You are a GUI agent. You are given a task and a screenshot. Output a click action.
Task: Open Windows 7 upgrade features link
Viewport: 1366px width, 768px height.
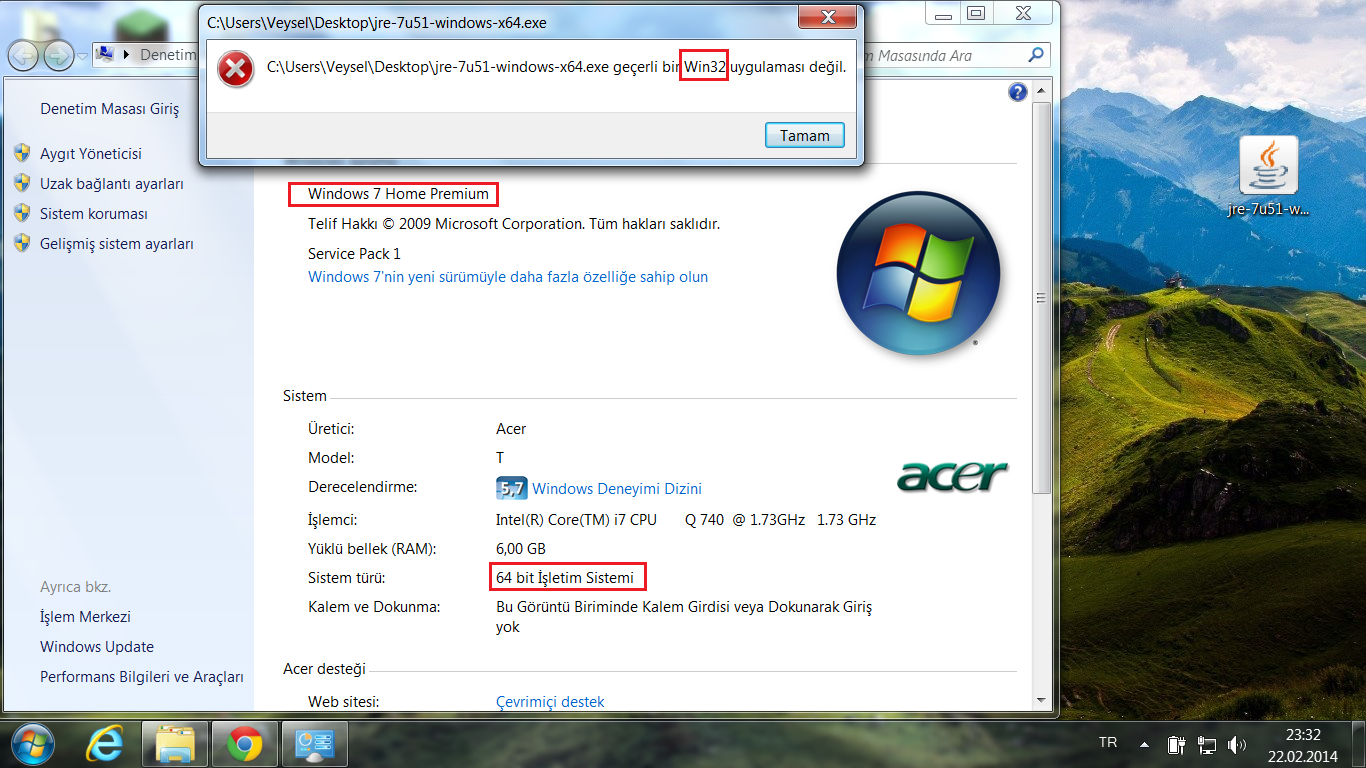tap(508, 277)
